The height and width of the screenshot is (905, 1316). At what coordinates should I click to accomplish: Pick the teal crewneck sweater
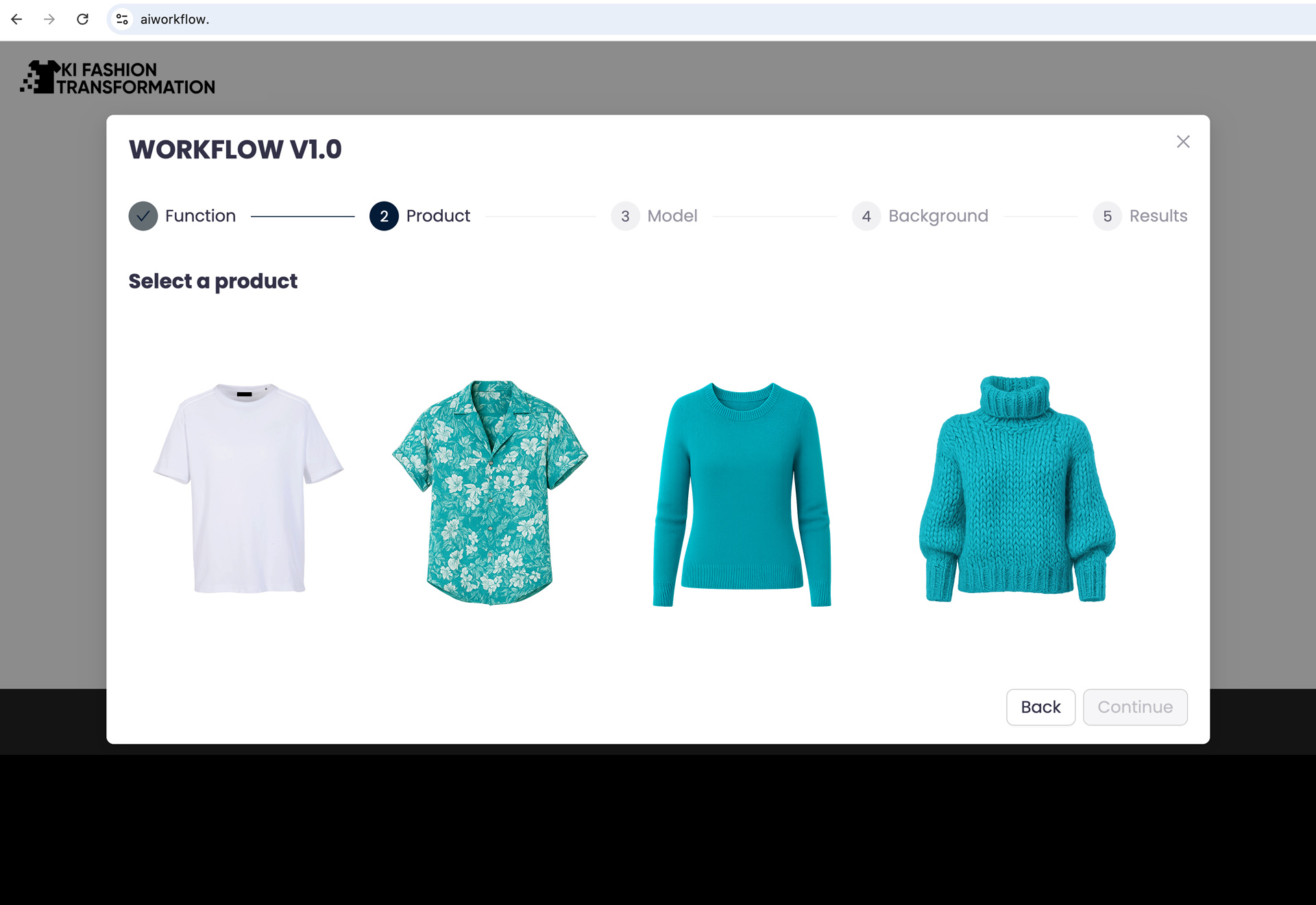pyautogui.click(x=742, y=494)
